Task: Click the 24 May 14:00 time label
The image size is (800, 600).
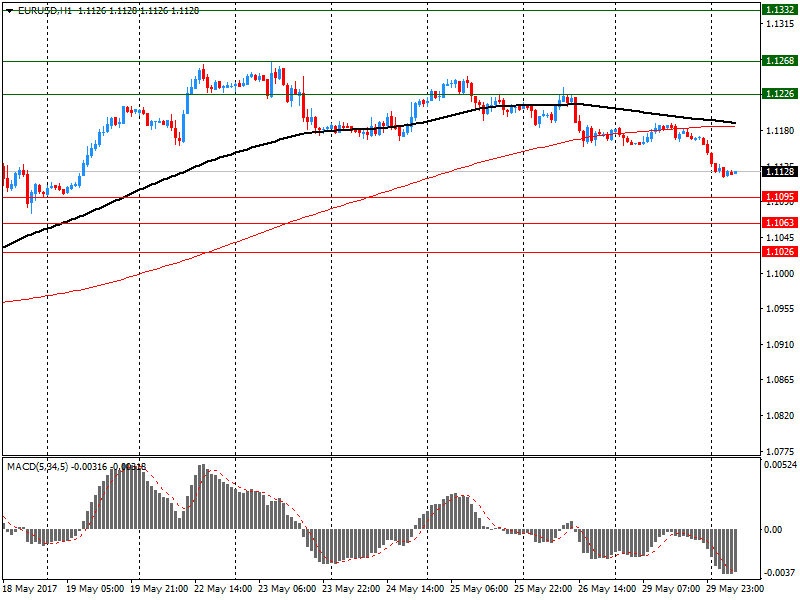Action: pos(415,588)
